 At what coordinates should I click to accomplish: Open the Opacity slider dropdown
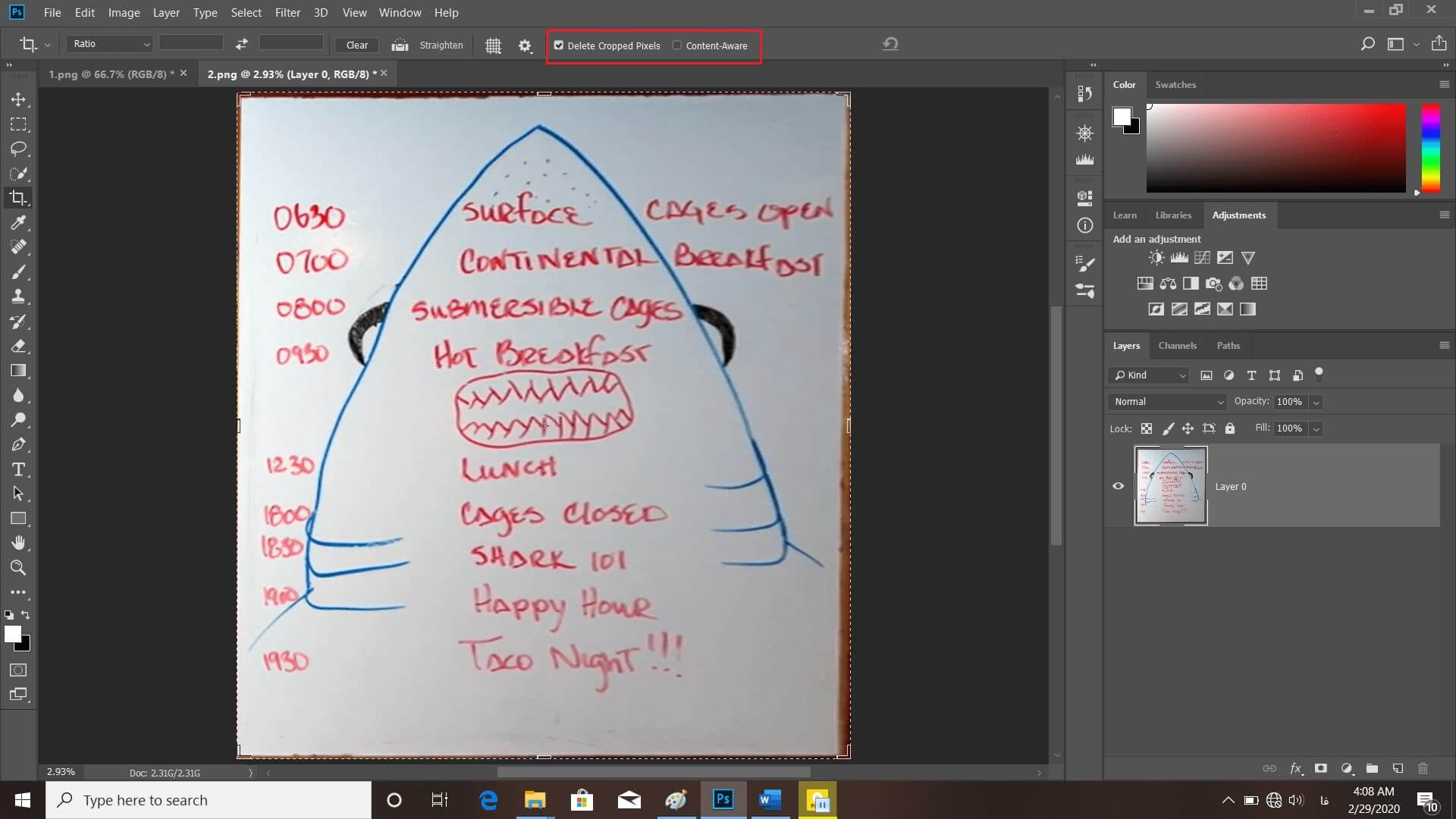[x=1316, y=402]
